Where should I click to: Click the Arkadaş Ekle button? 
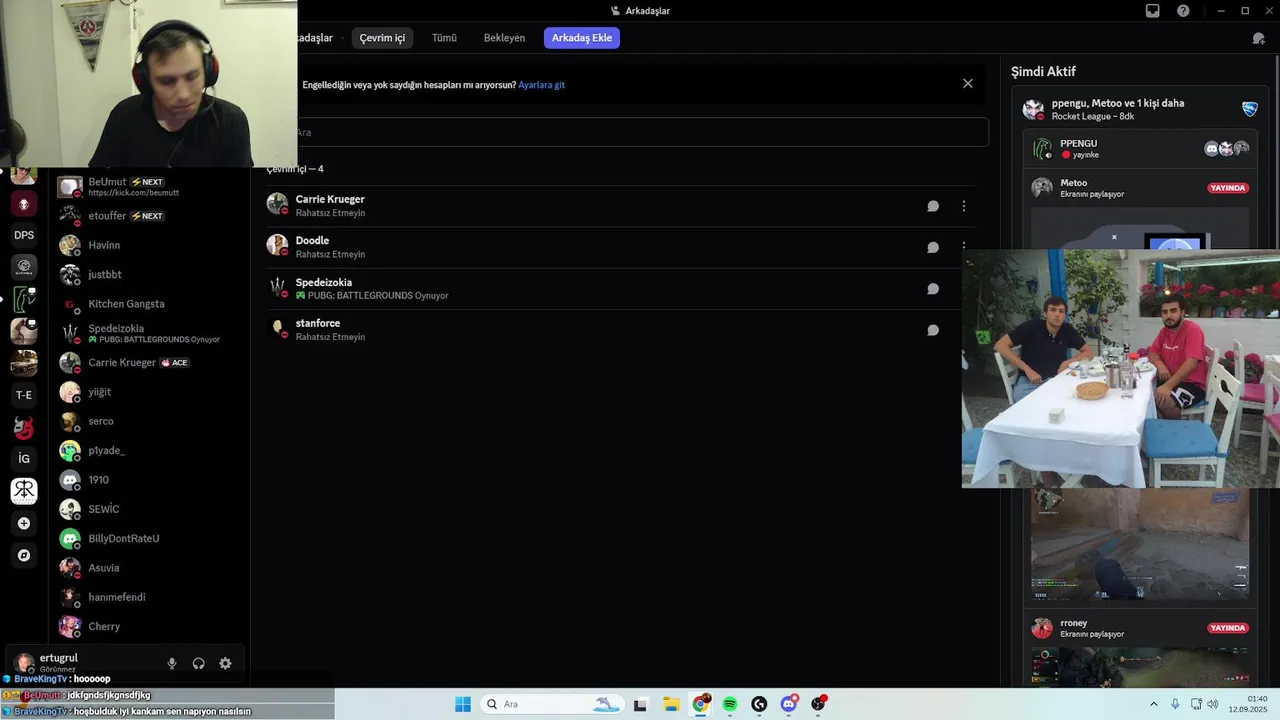click(582, 38)
